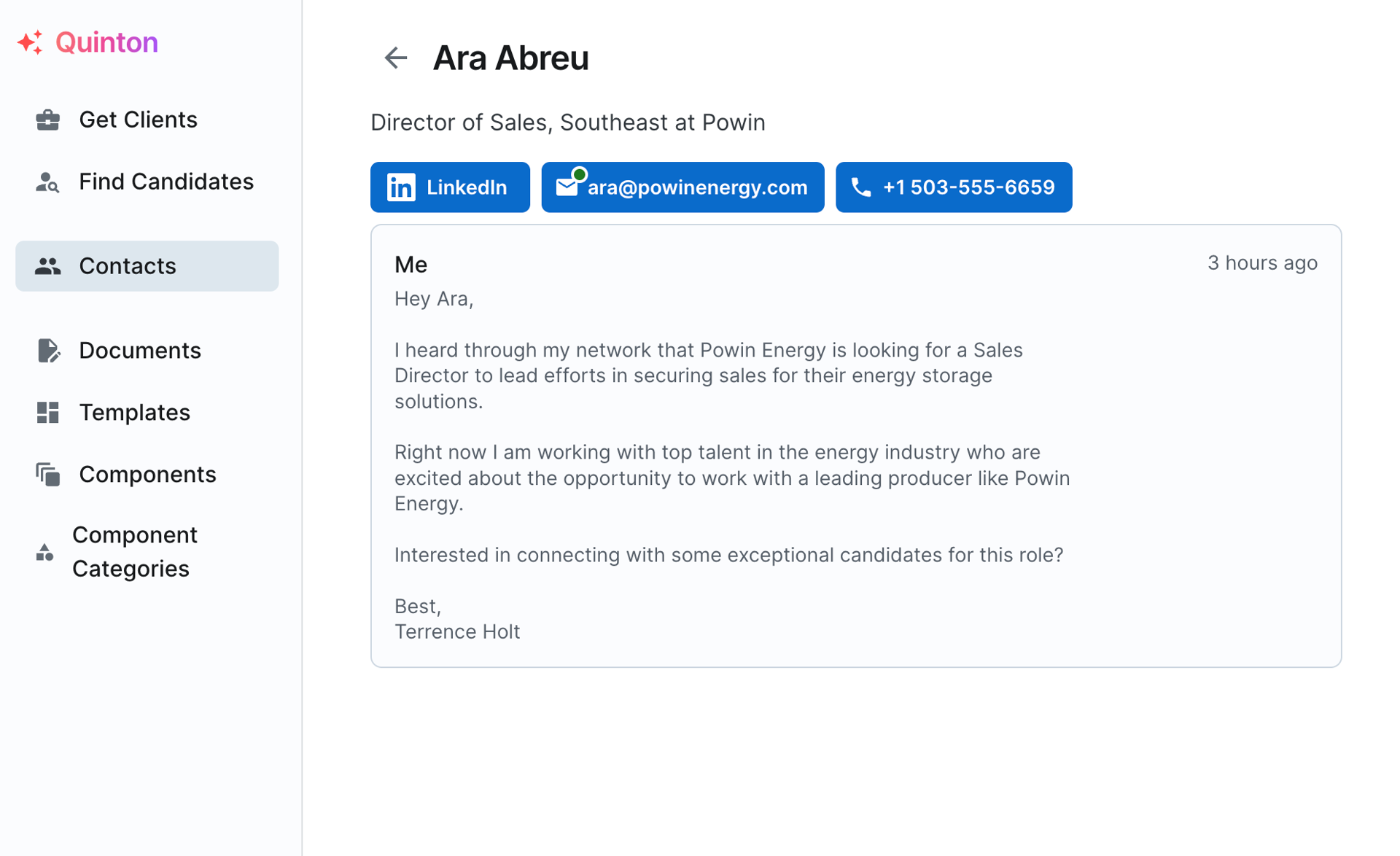Click the message card from Me
Viewport: 1400px width, 856px height.
(856, 446)
